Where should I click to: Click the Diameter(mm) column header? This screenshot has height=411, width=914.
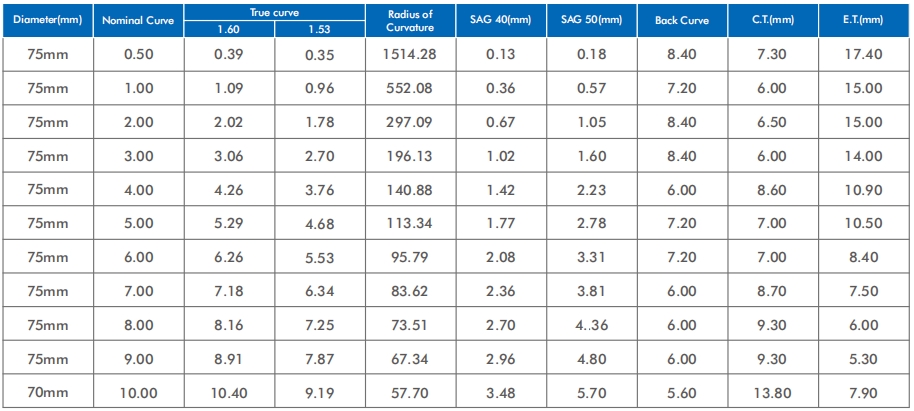(x=48, y=20)
